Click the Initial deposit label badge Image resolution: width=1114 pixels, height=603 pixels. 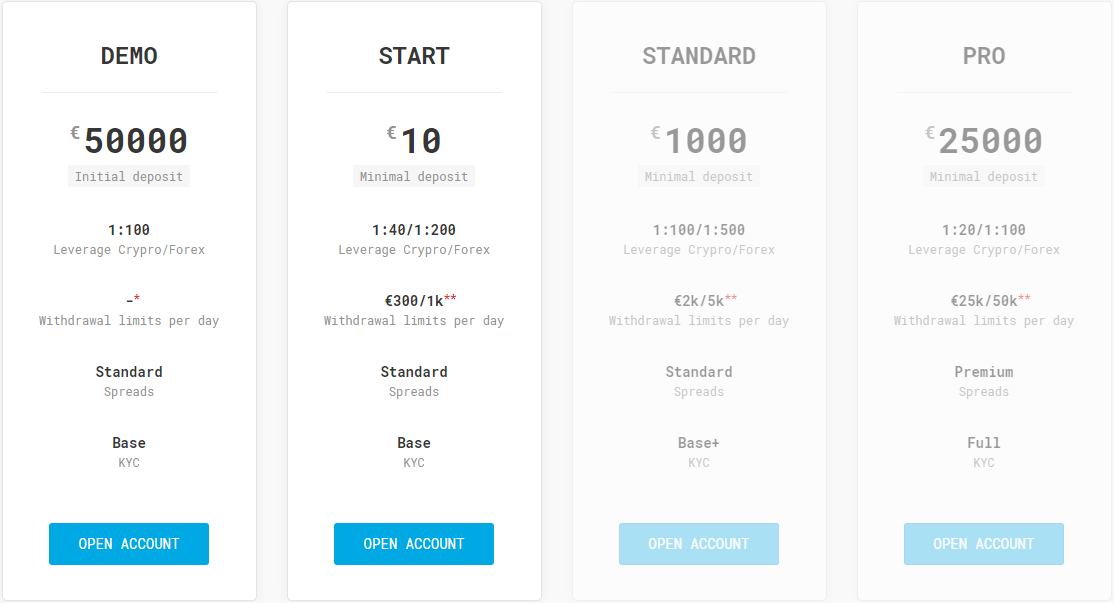coord(129,177)
